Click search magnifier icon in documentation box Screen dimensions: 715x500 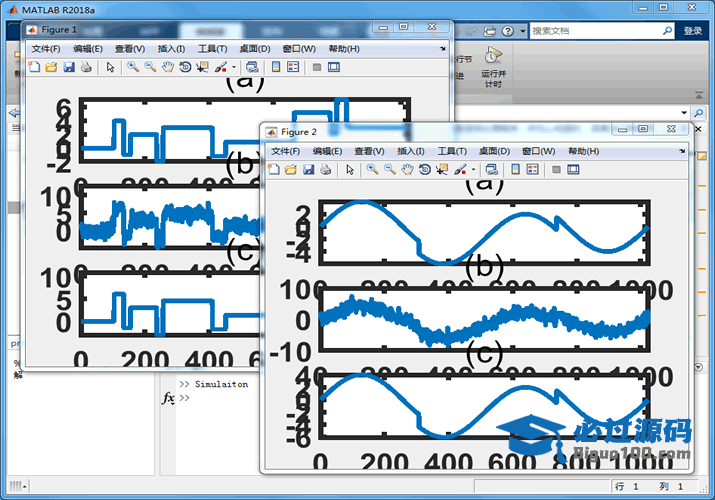[667, 31]
